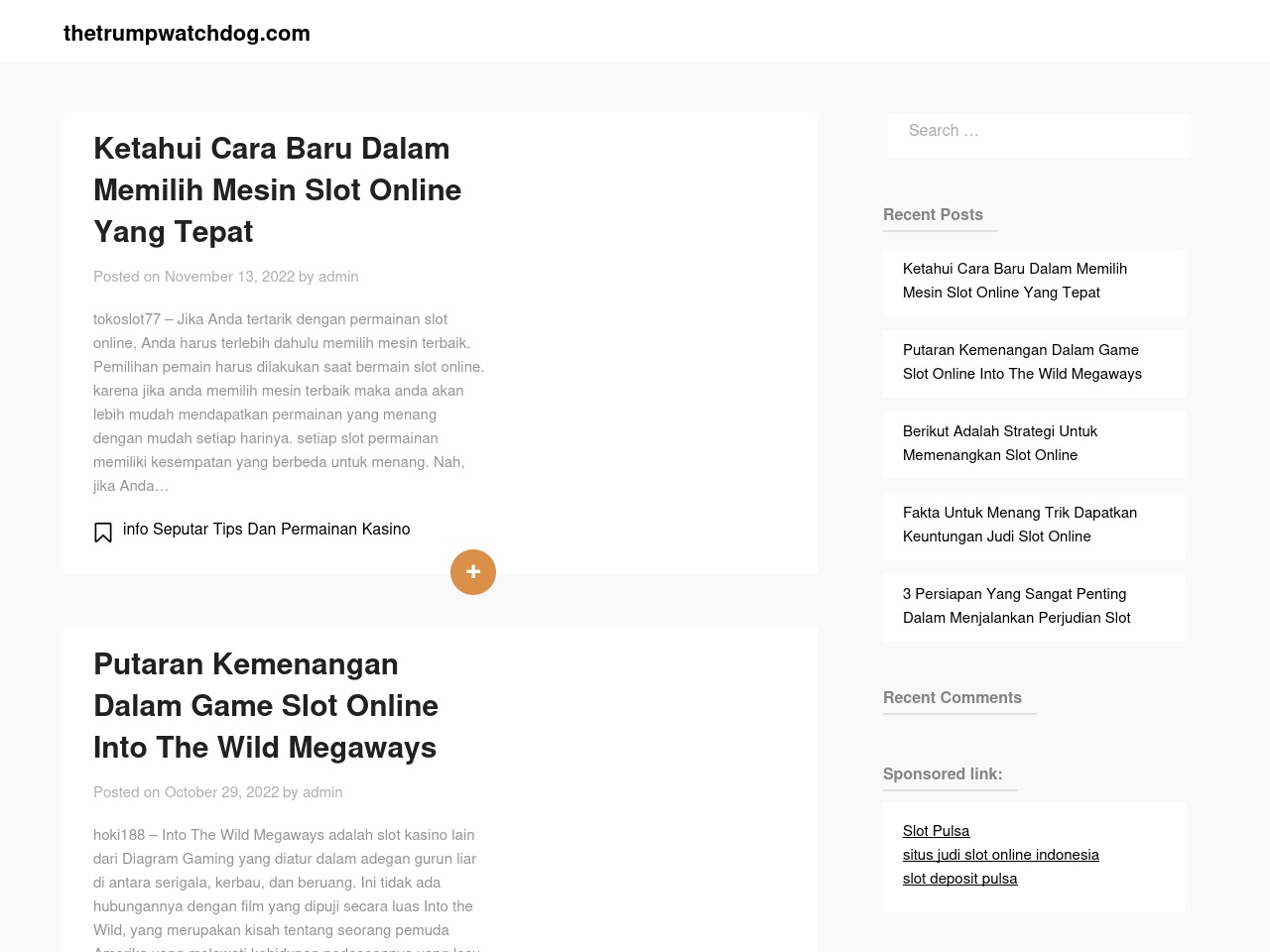
Task: Open post title Putaran Kemenangan Dalam Game Slot
Action: pyautogui.click(x=266, y=705)
